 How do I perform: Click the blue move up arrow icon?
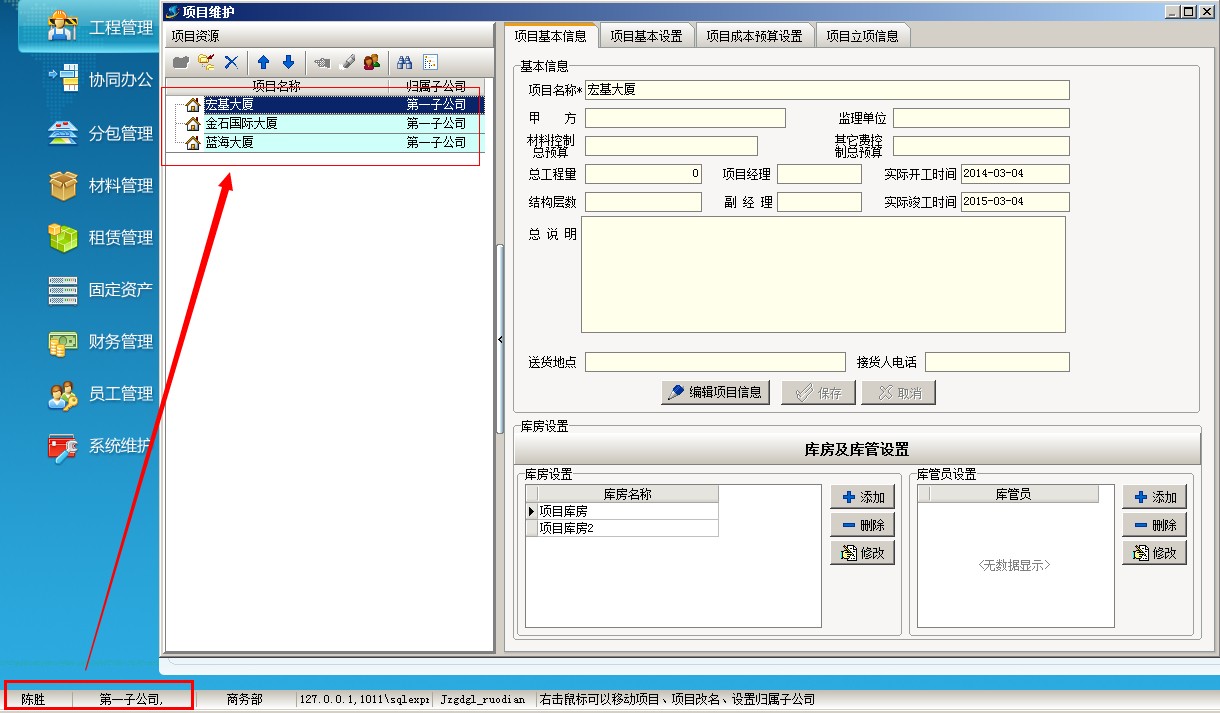(x=264, y=62)
